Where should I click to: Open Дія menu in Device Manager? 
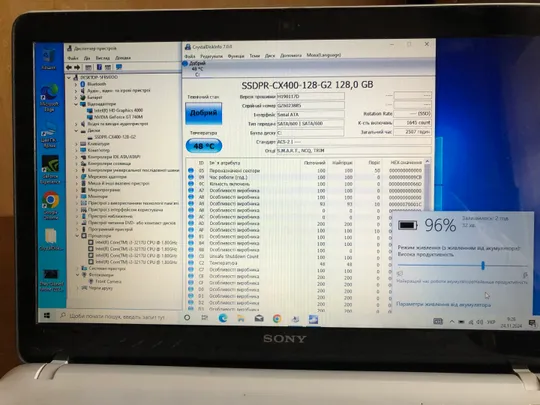pyautogui.click(x=87, y=58)
